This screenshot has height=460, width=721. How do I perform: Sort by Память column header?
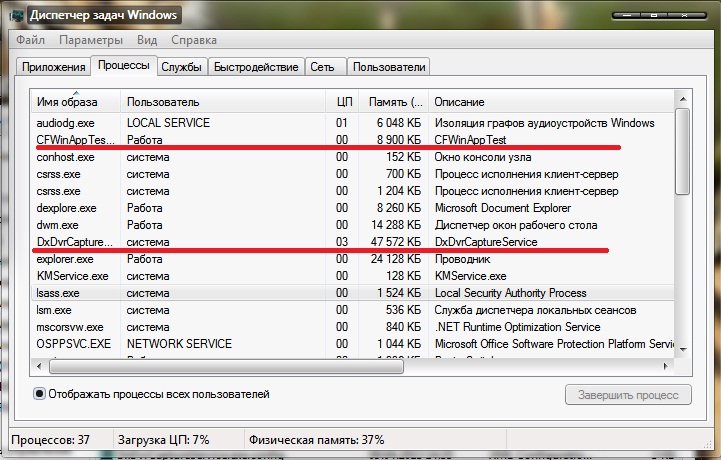point(394,102)
